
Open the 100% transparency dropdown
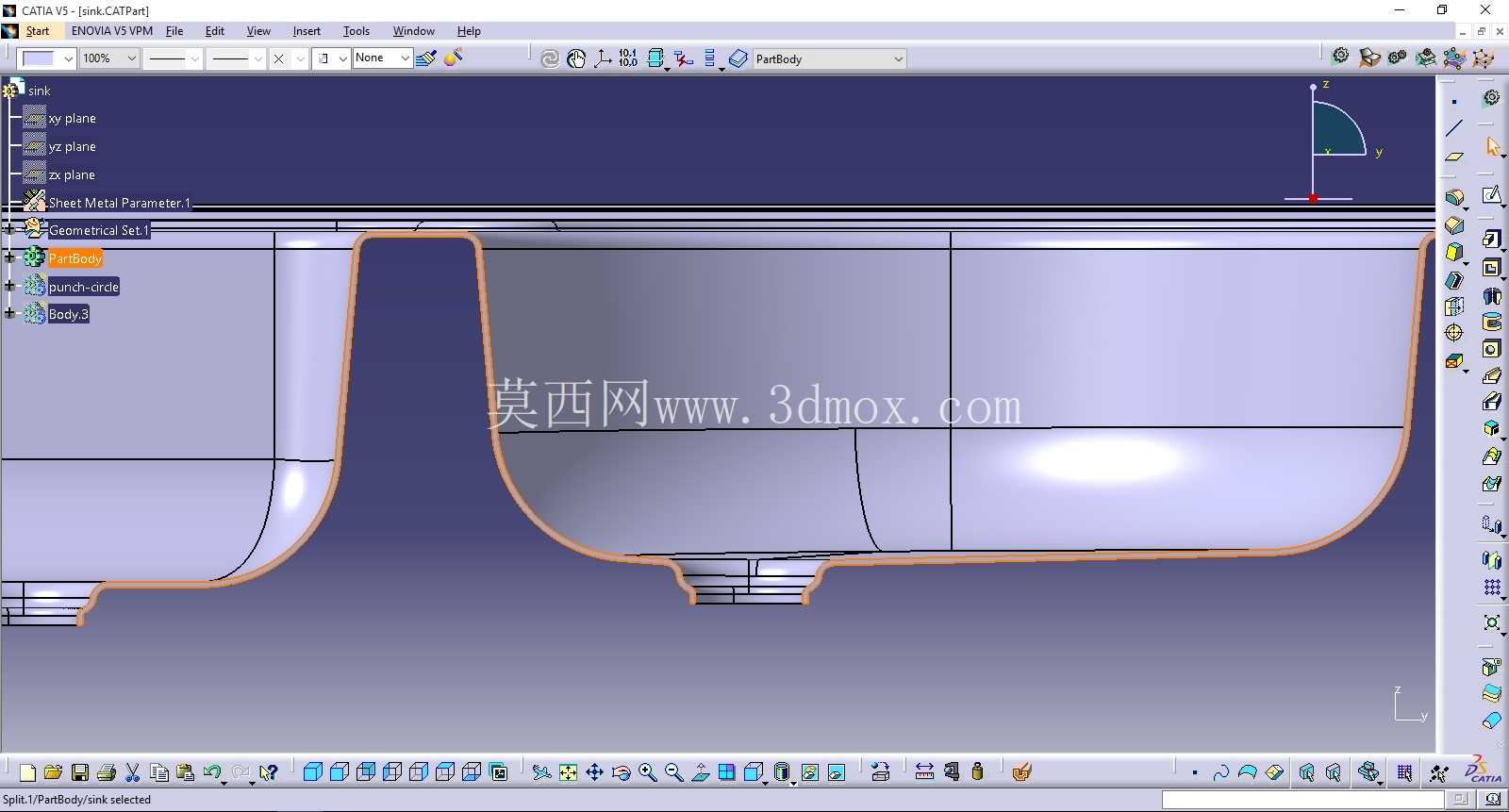tap(132, 58)
